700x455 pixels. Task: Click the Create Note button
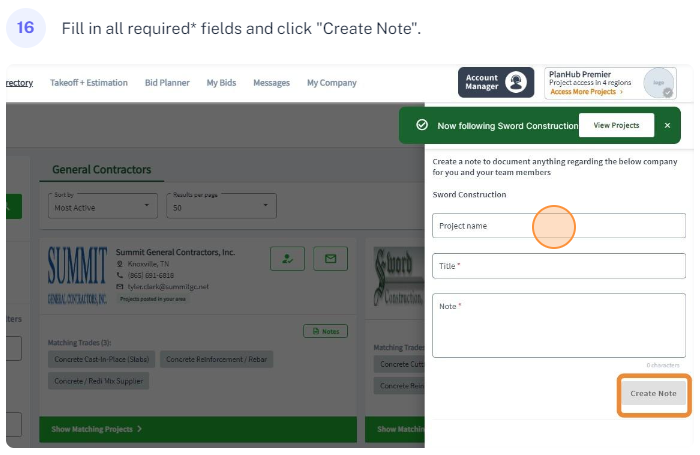tap(654, 393)
